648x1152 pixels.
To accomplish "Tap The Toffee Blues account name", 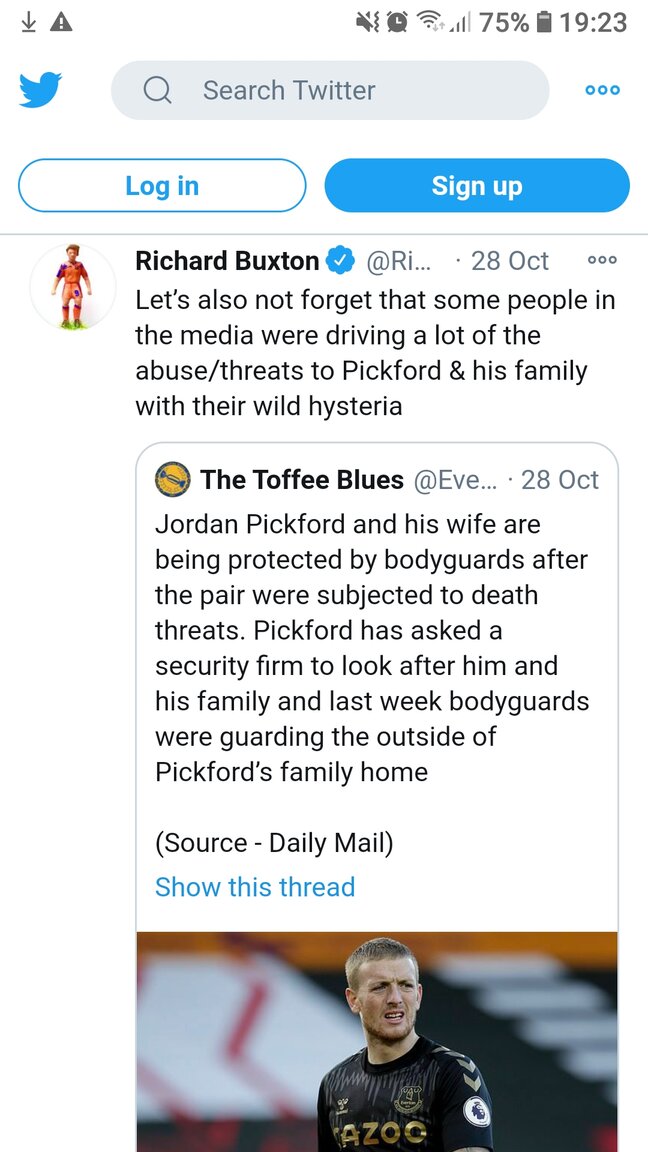I will click(302, 480).
